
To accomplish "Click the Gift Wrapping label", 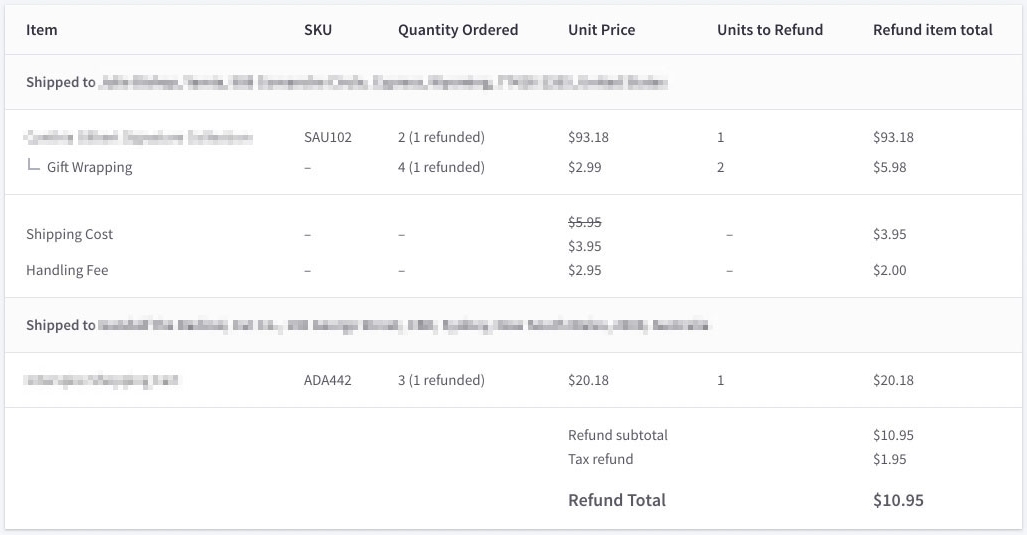I will click(x=89, y=167).
